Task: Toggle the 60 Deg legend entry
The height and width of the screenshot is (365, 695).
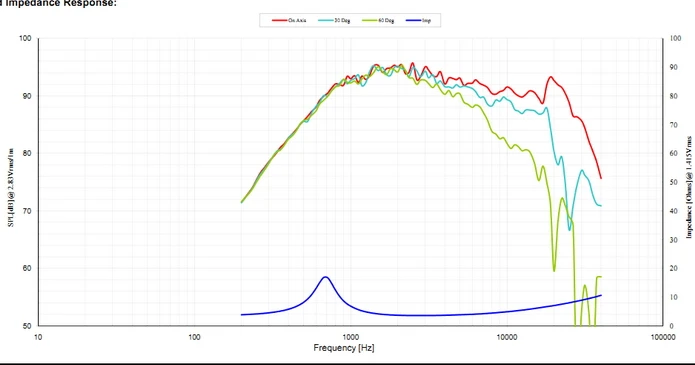Action: 378,20
